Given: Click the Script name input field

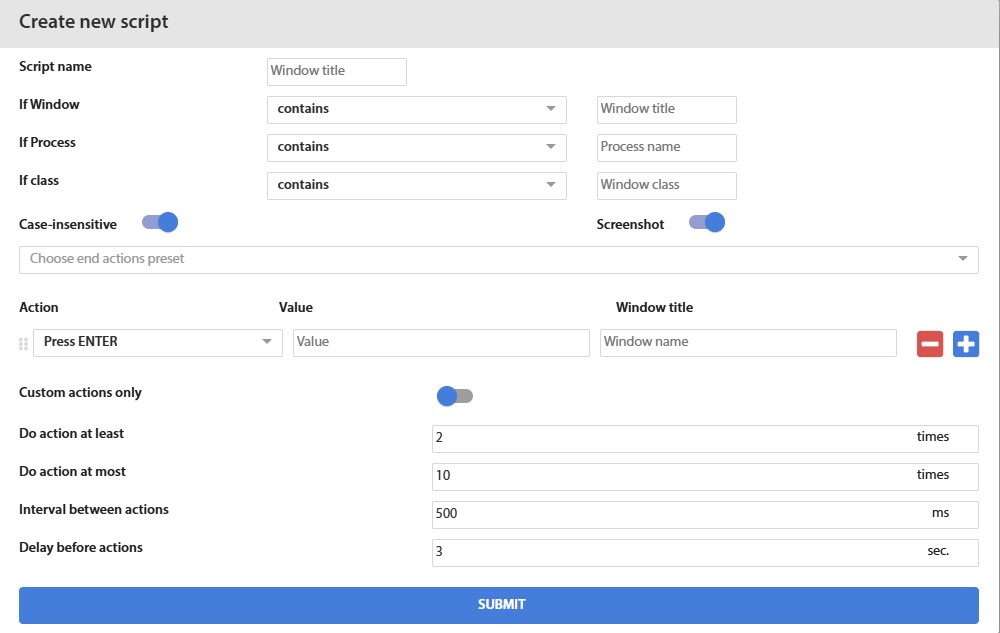Looking at the screenshot, I should point(336,71).
